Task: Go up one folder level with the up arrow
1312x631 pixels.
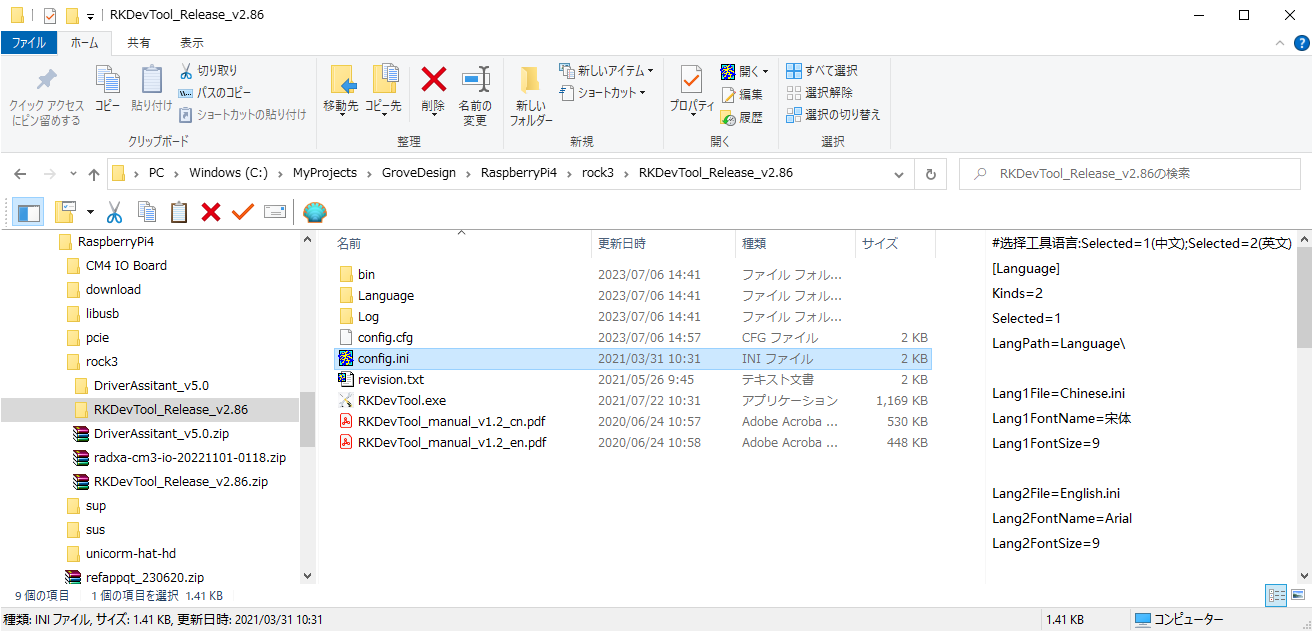Action: coord(94,174)
